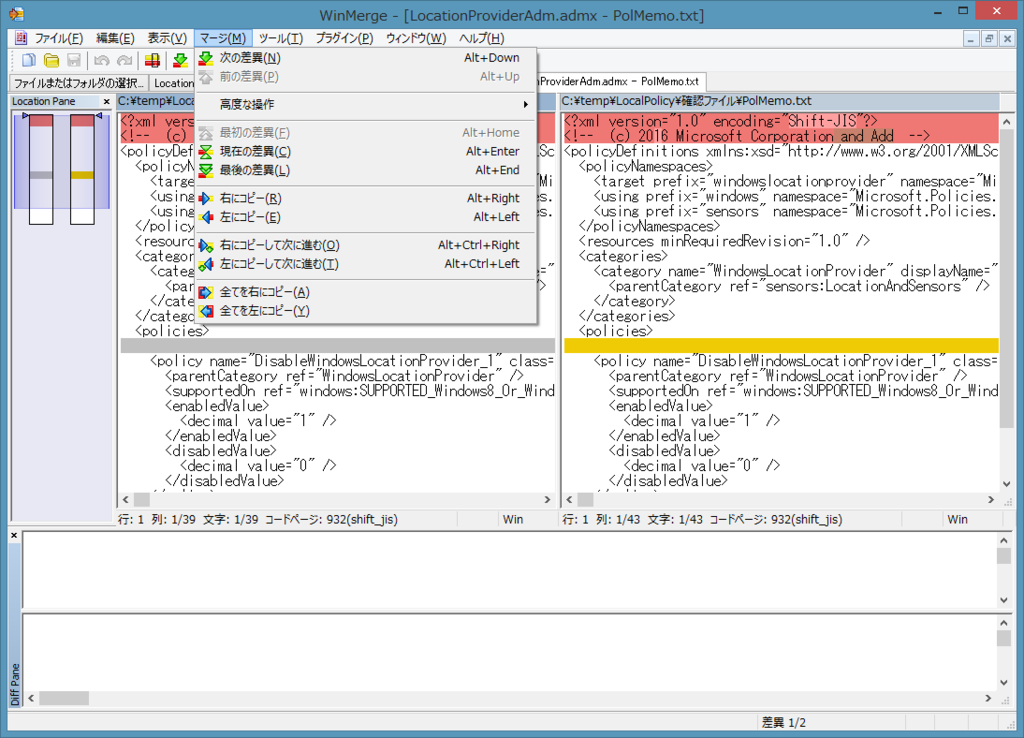1024x738 pixels.
Task: Click the Redo toolbar icon
Action: (x=124, y=61)
